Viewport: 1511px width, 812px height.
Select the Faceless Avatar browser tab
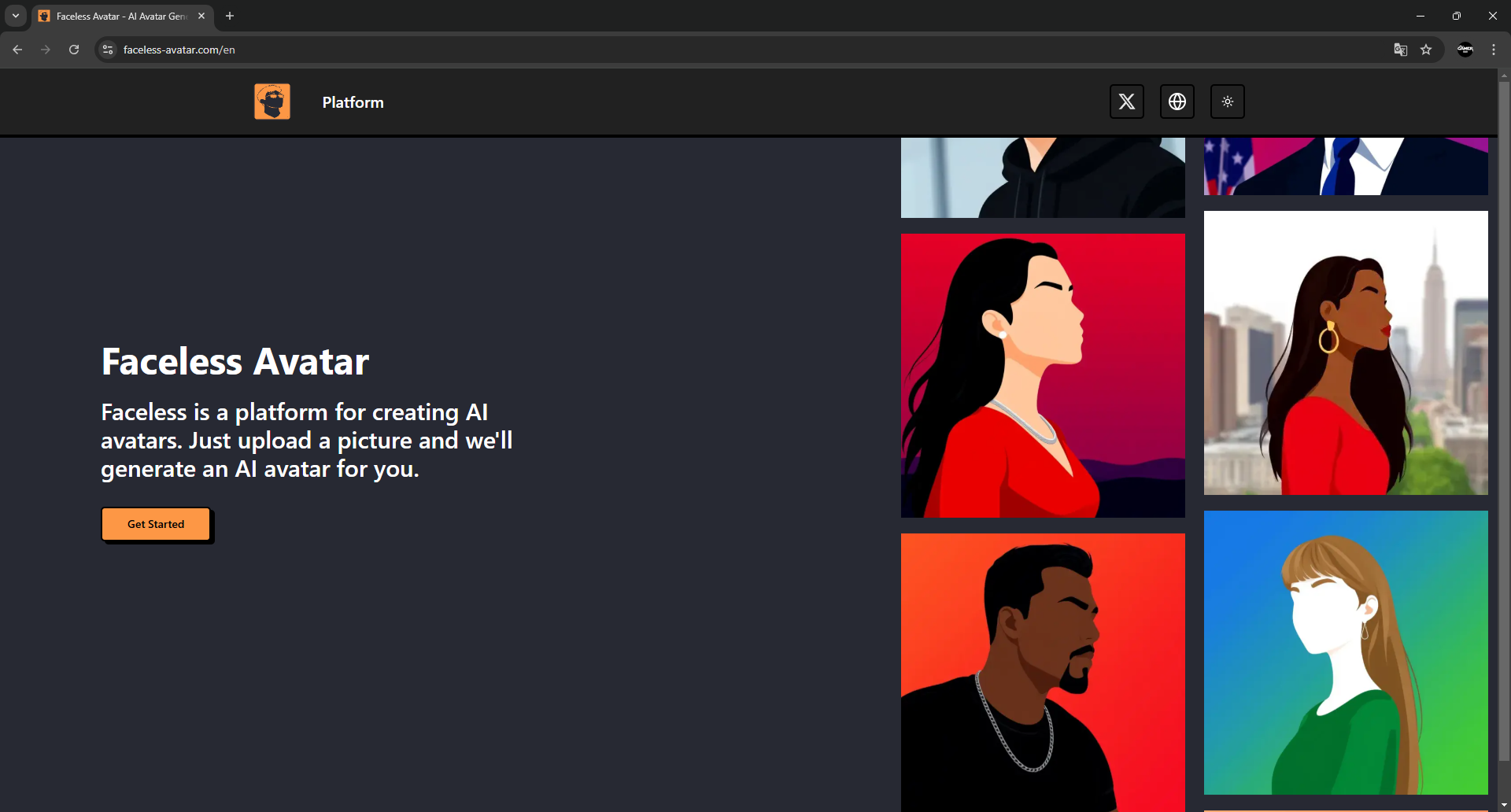coord(122,16)
